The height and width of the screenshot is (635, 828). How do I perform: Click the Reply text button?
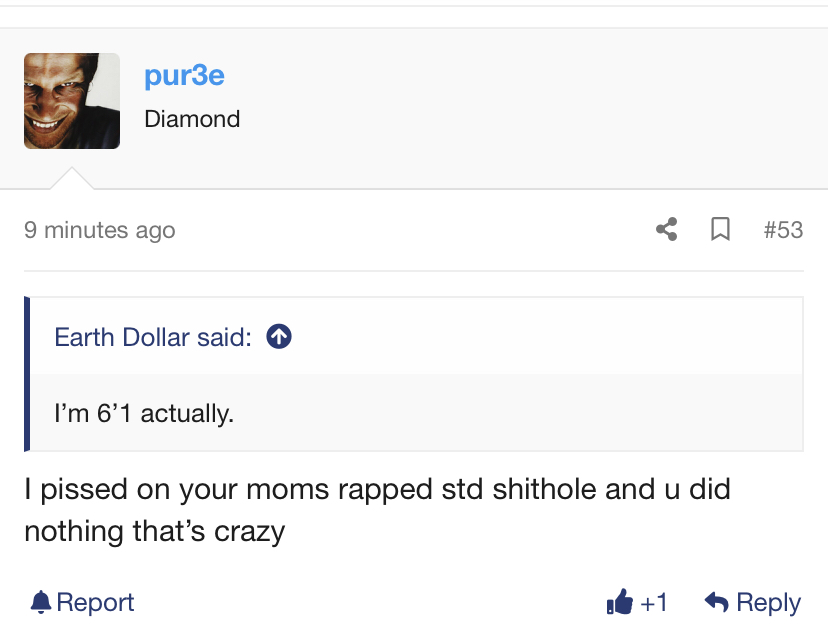click(x=768, y=603)
